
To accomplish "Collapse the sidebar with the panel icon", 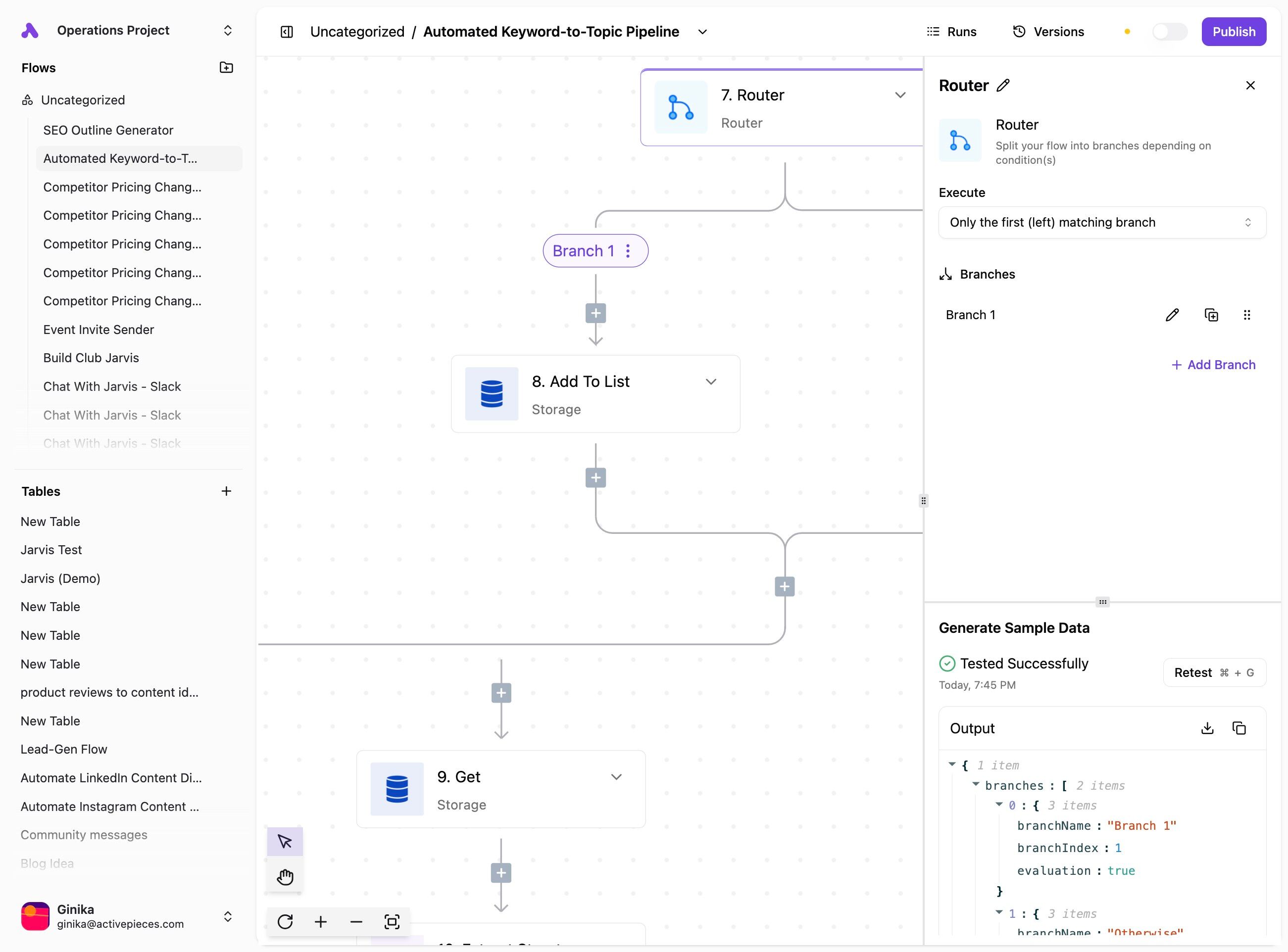I will [x=287, y=32].
